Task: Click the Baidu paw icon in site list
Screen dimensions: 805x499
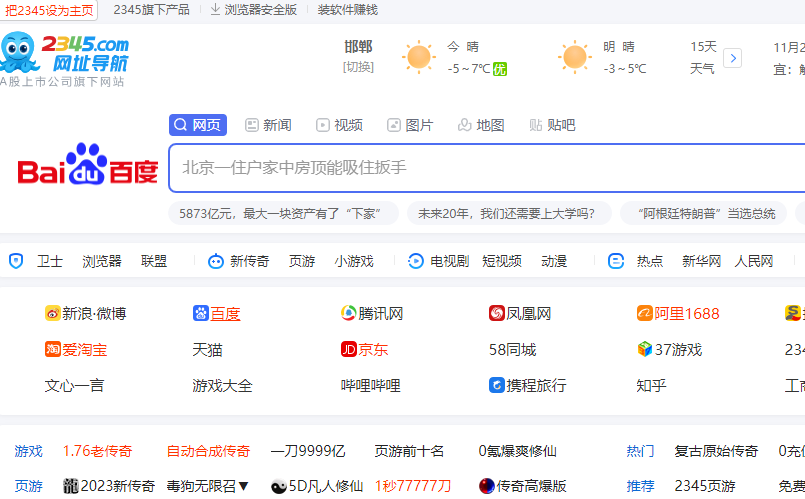Action: tap(200, 313)
